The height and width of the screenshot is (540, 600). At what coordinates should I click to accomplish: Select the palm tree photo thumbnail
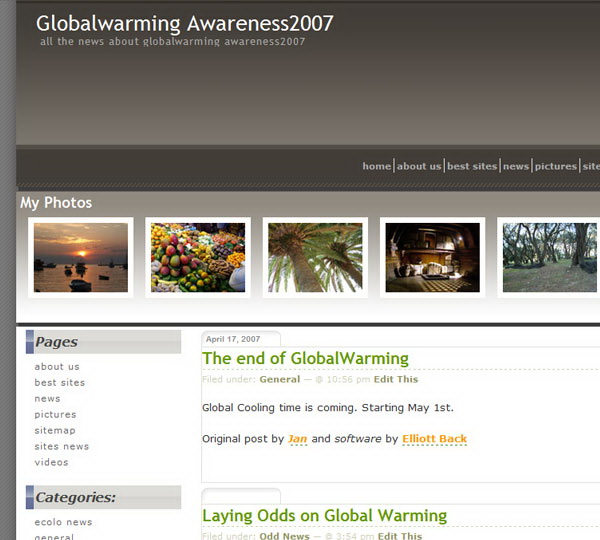(x=315, y=257)
